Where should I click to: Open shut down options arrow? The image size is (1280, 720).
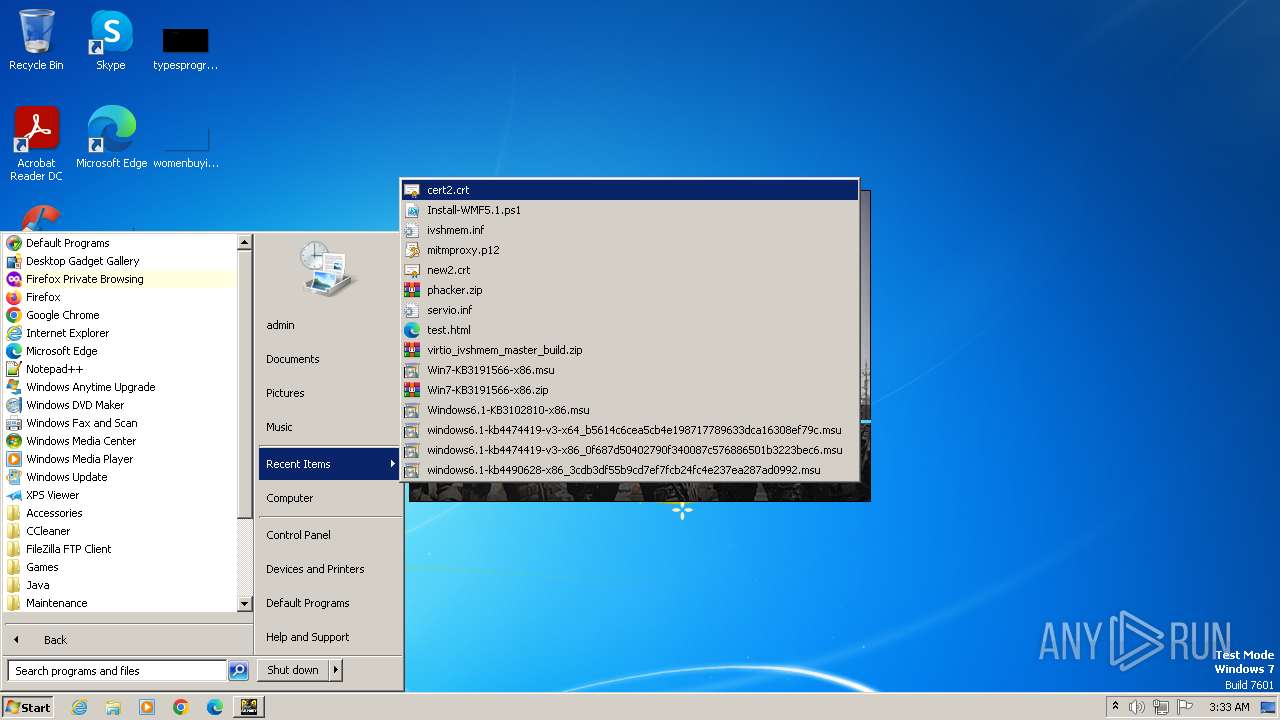pyautogui.click(x=336, y=670)
